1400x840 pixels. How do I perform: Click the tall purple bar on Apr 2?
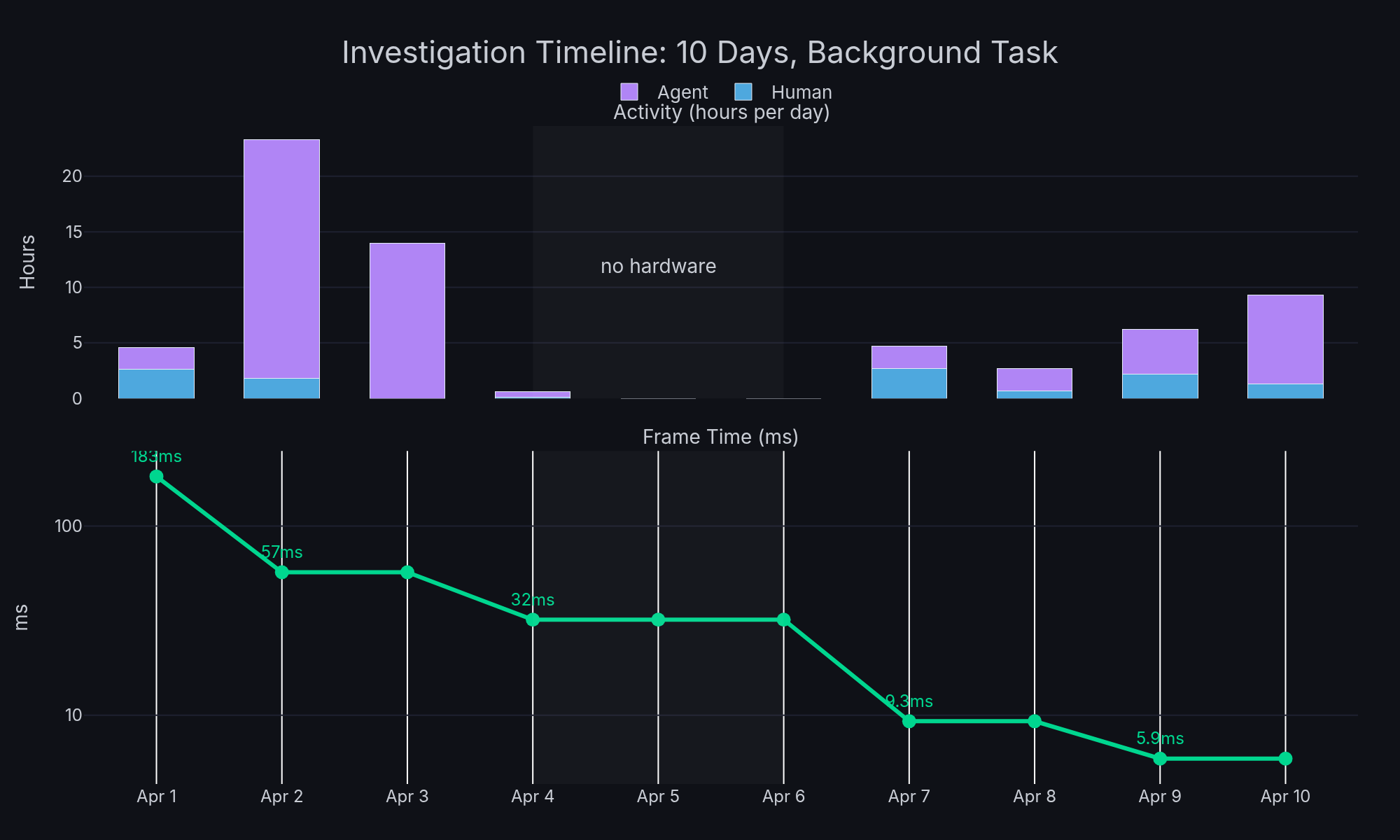[281, 259]
